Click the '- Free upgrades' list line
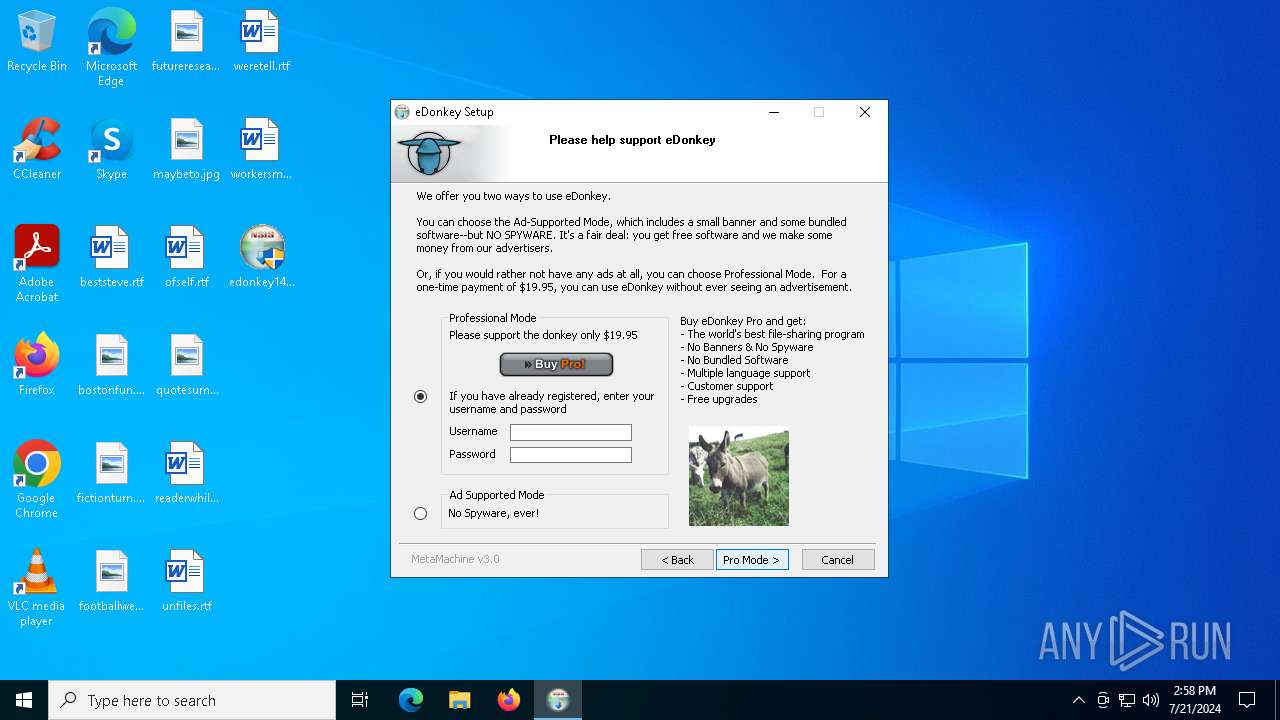This screenshot has height=720, width=1280. coord(719,399)
